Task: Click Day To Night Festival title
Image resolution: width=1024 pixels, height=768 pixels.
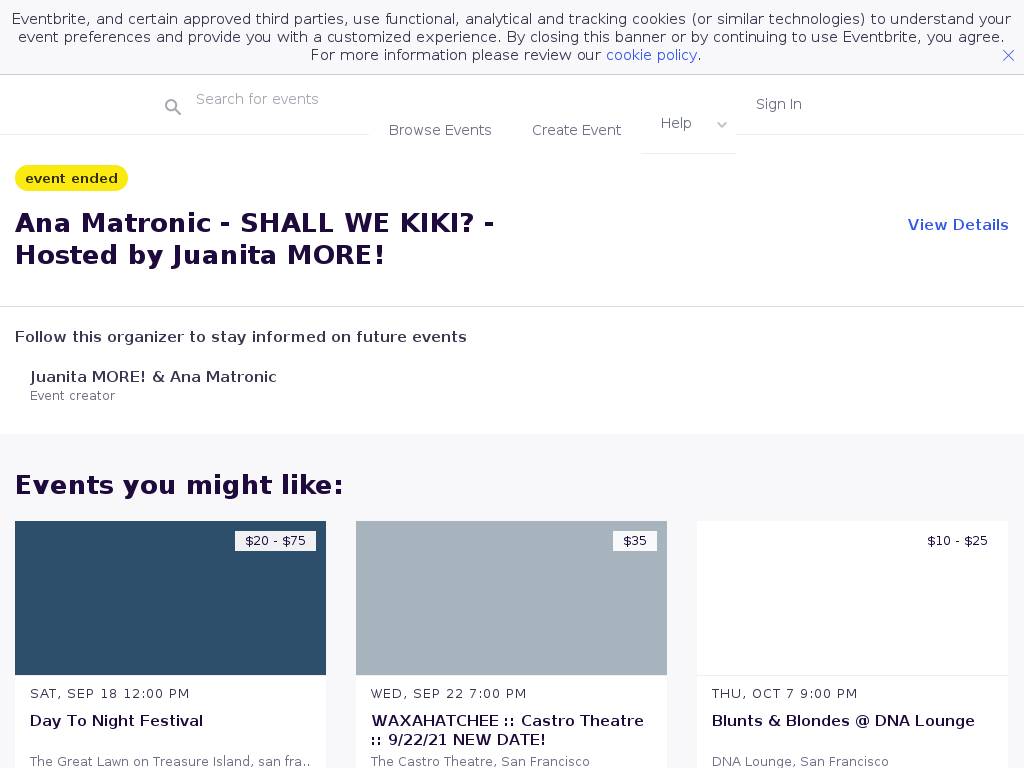Action: pyautogui.click(x=116, y=721)
